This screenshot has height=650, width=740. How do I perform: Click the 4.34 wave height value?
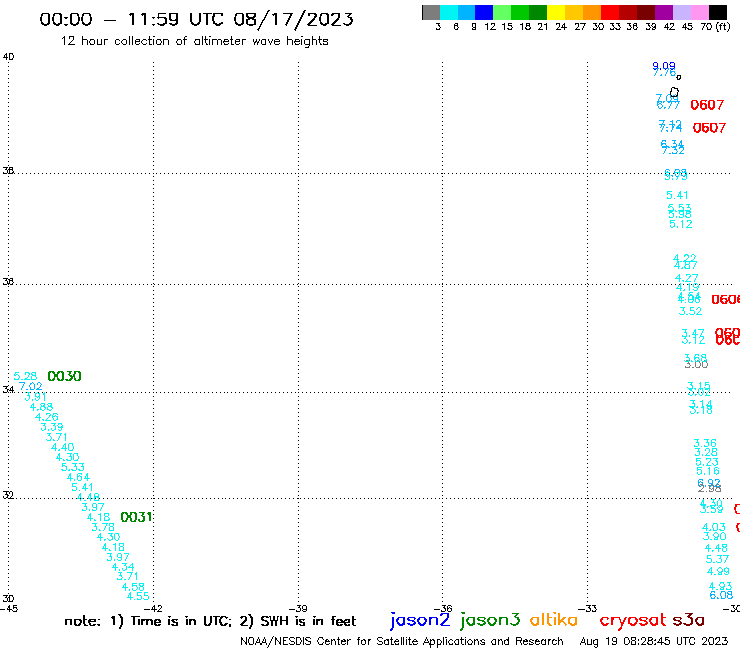coord(123,567)
